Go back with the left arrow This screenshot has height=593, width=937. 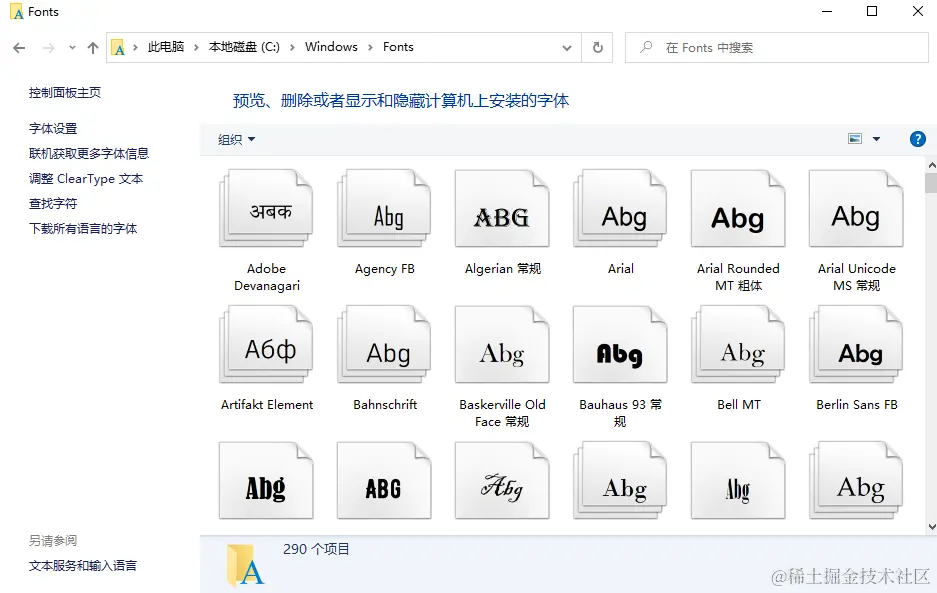point(19,48)
